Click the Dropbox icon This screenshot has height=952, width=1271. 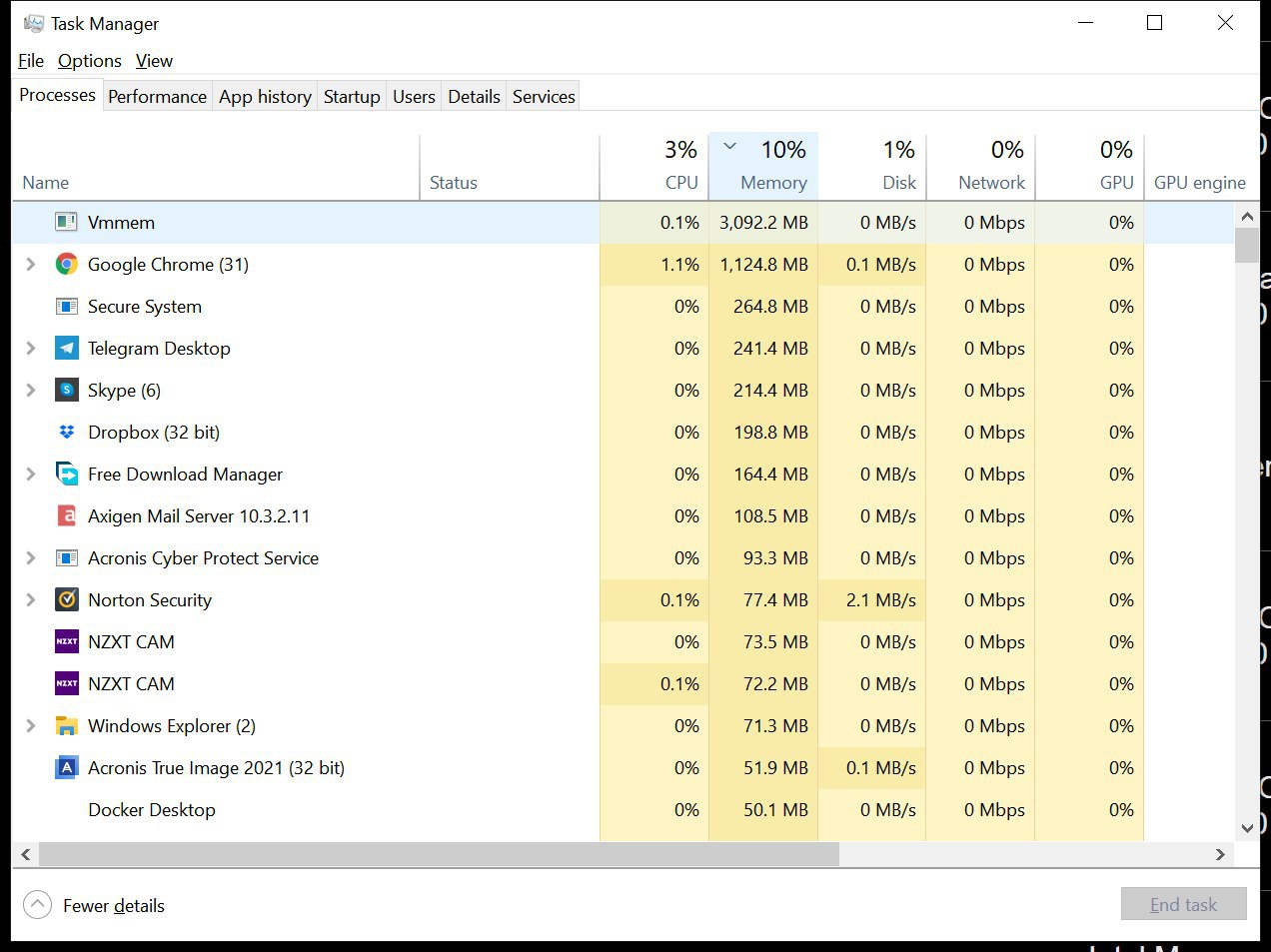(x=67, y=433)
